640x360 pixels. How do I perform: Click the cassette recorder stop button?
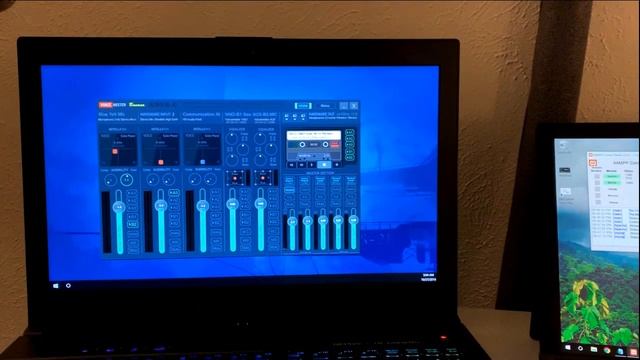coord(324,165)
